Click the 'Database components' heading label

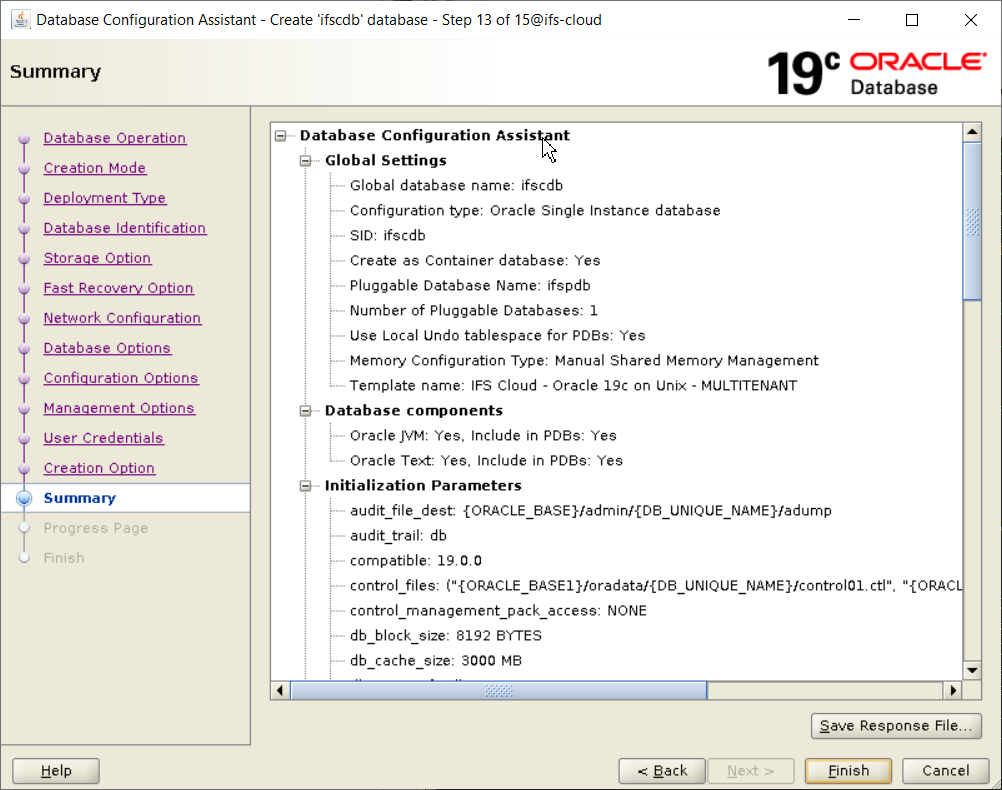point(413,410)
